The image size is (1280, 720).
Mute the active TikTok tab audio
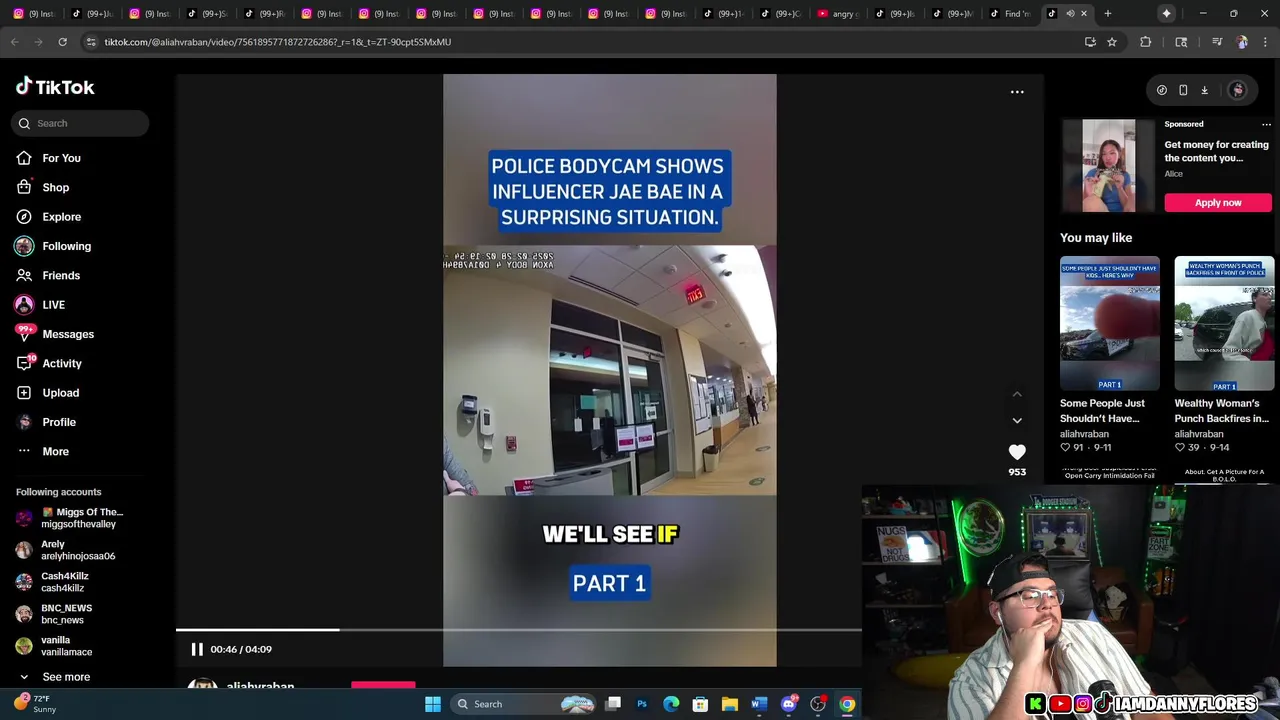[x=1070, y=14]
